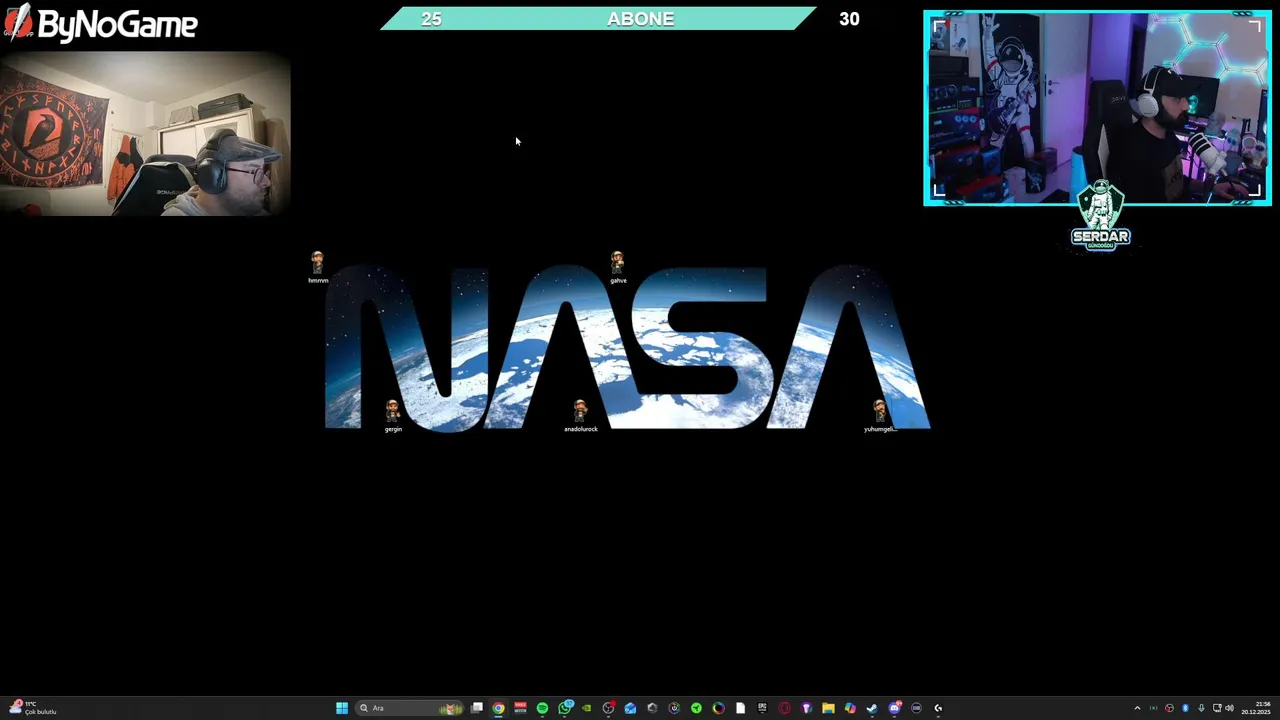Click the ABONE subscriber goal progress bar
The width and height of the screenshot is (1280, 720).
pyautogui.click(x=598, y=19)
